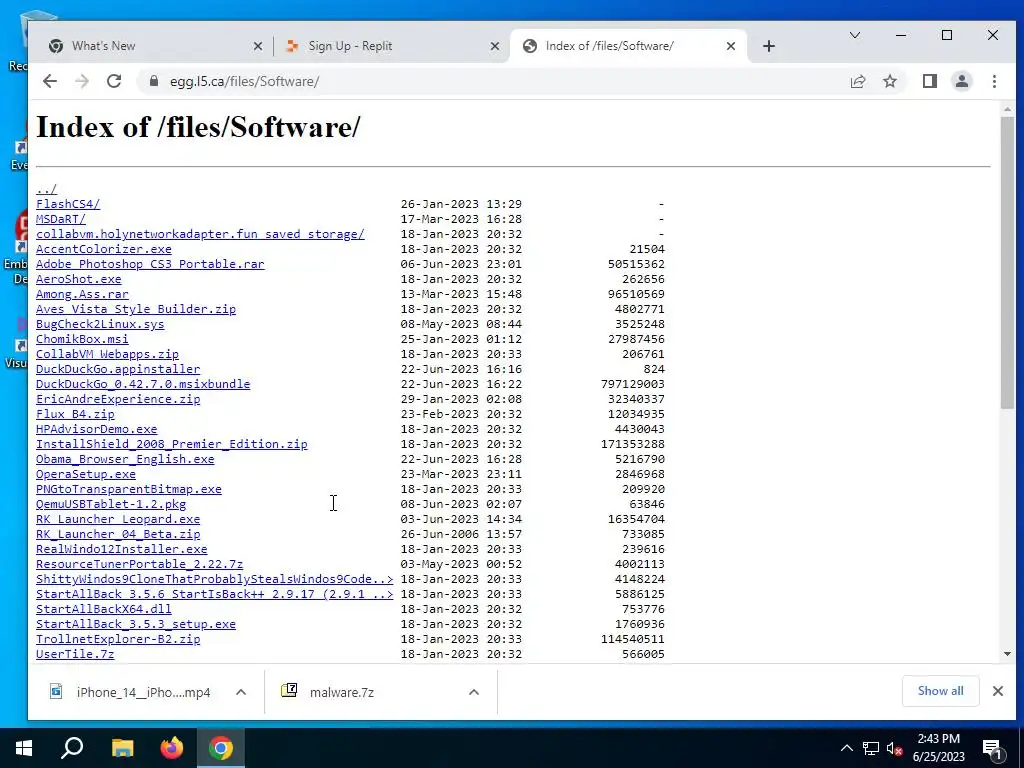Download StartAllBack_3.5.3_setup.exe

136,625
